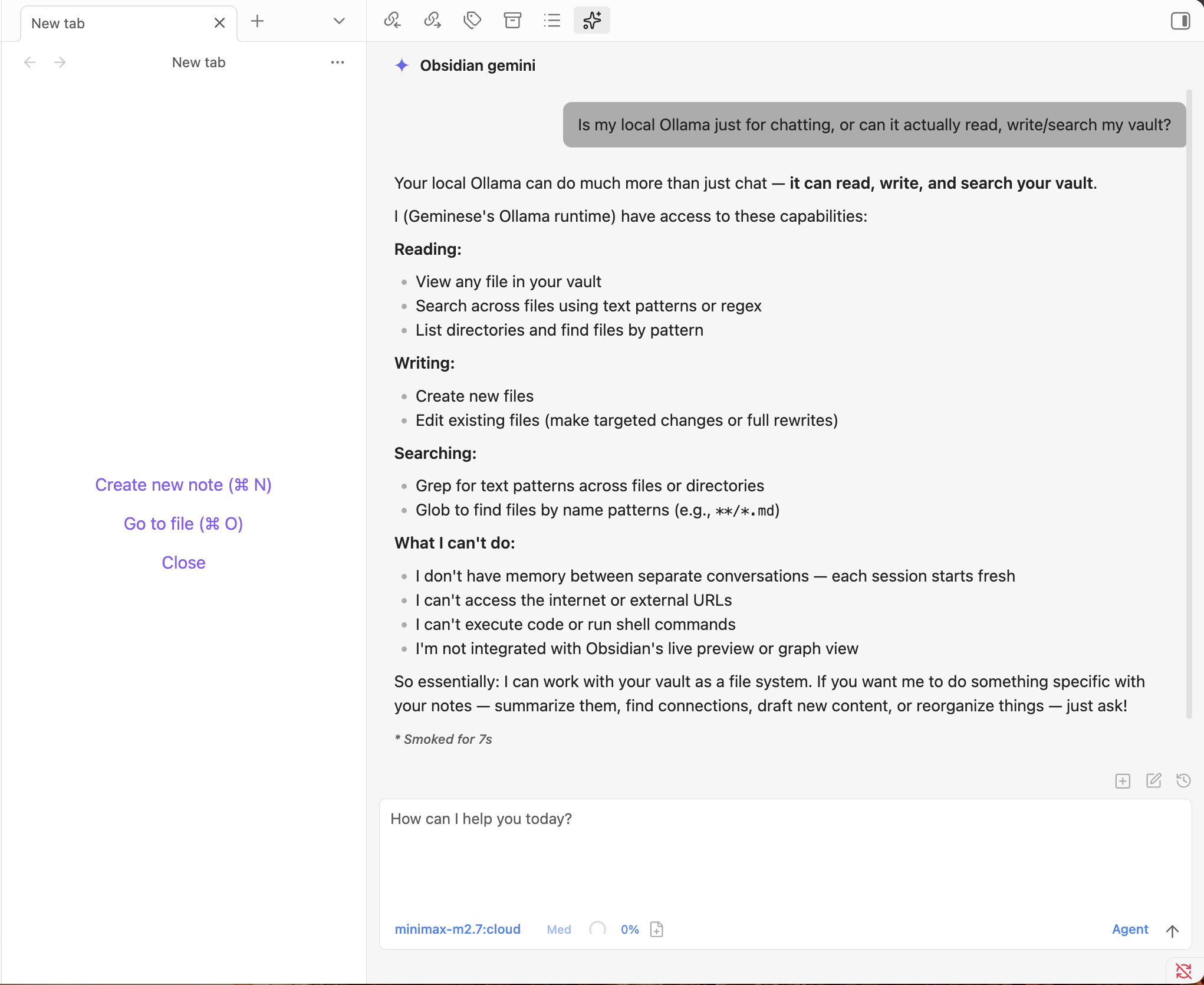Open the Agent mode dropdown
The height and width of the screenshot is (985, 1204).
(1130, 929)
